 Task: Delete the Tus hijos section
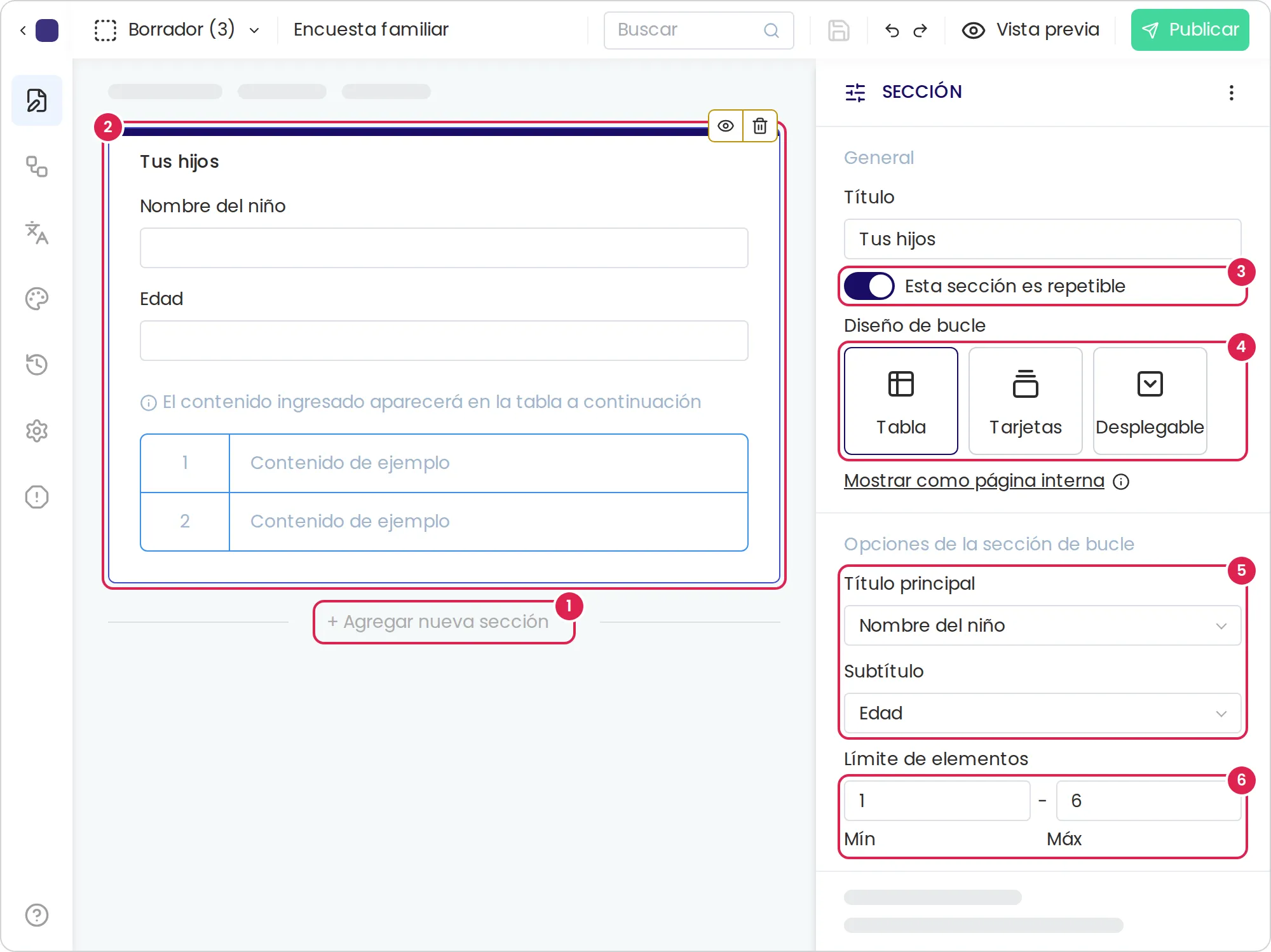coord(760,126)
